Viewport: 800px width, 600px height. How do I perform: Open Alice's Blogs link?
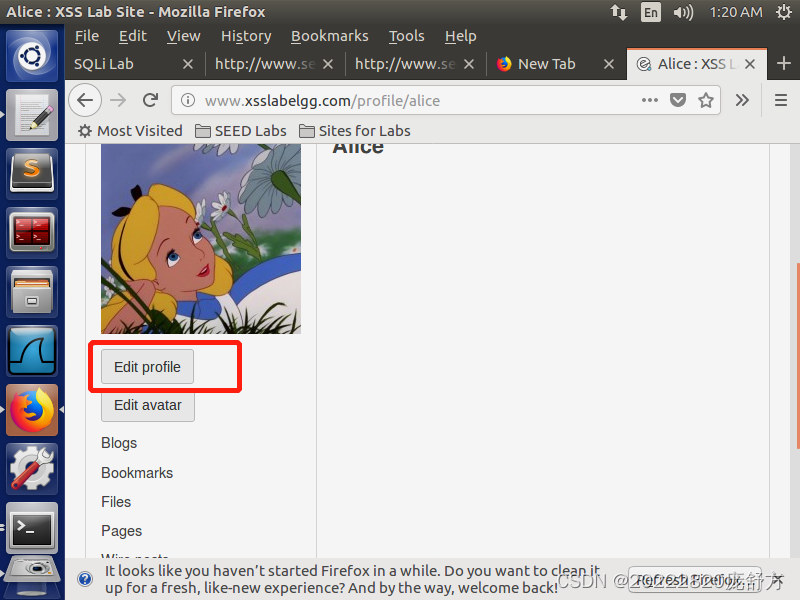[119, 443]
